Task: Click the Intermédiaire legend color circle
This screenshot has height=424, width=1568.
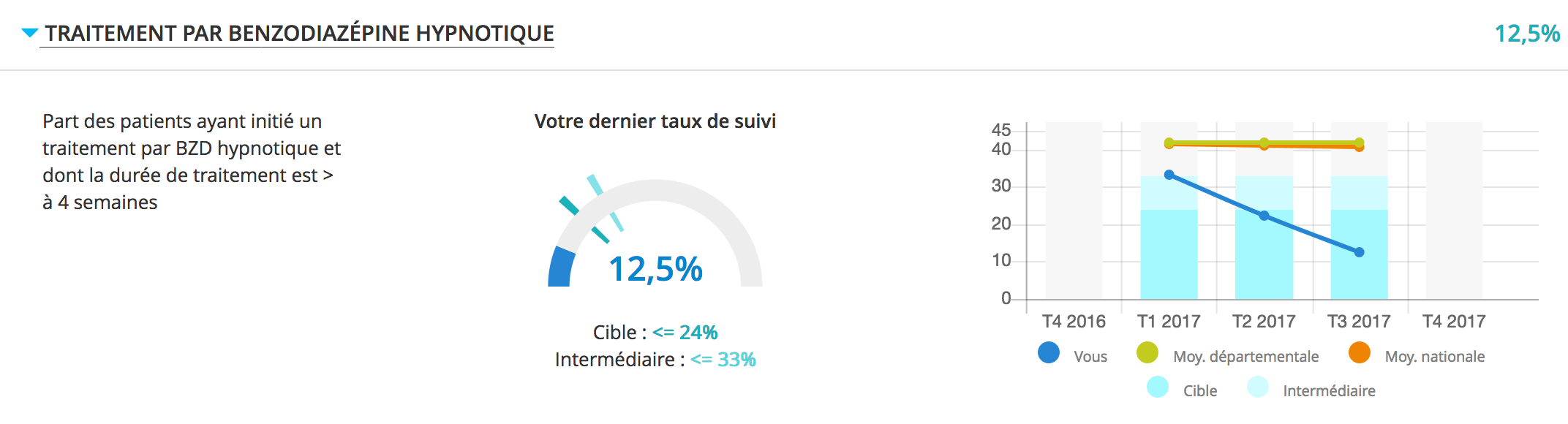Action: click(x=1258, y=387)
